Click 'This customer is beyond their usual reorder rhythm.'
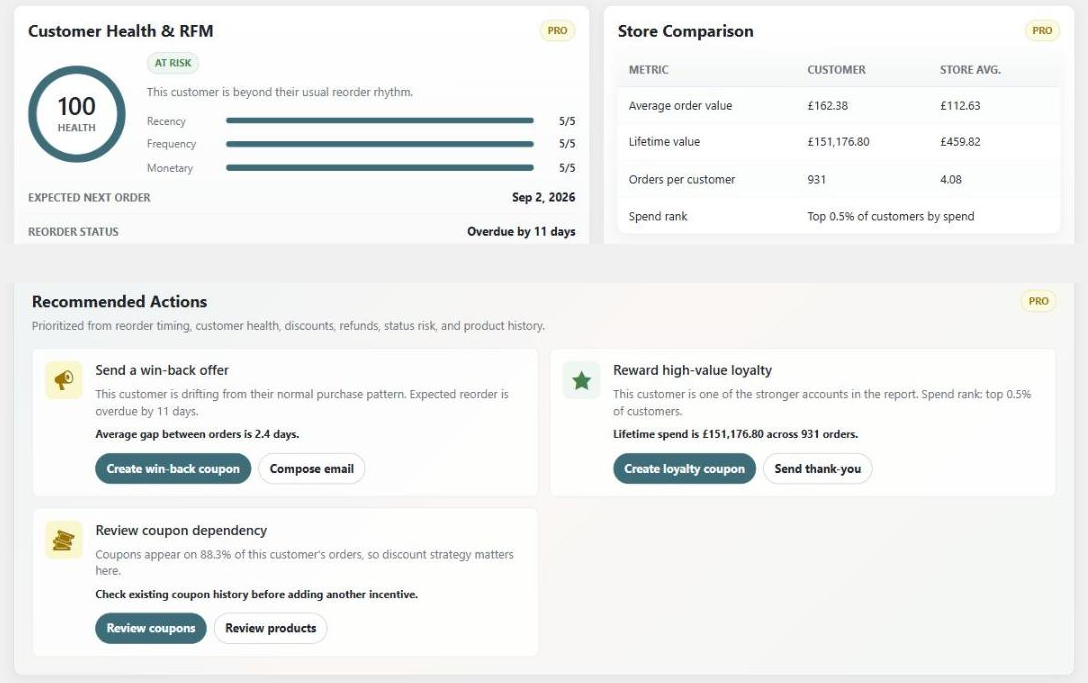The image size is (1088, 683). [x=280, y=92]
